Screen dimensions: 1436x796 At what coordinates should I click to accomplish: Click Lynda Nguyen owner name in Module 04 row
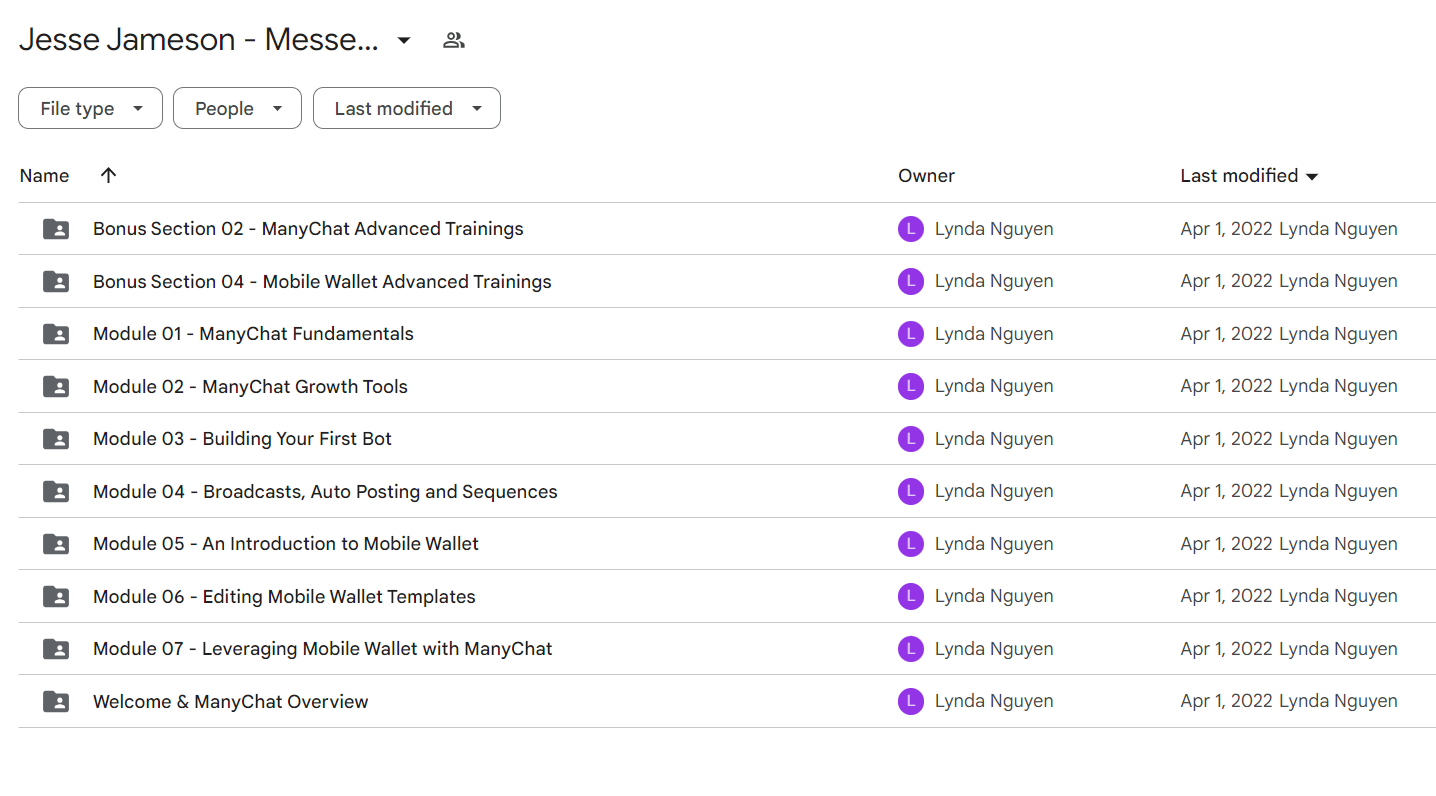click(x=994, y=492)
